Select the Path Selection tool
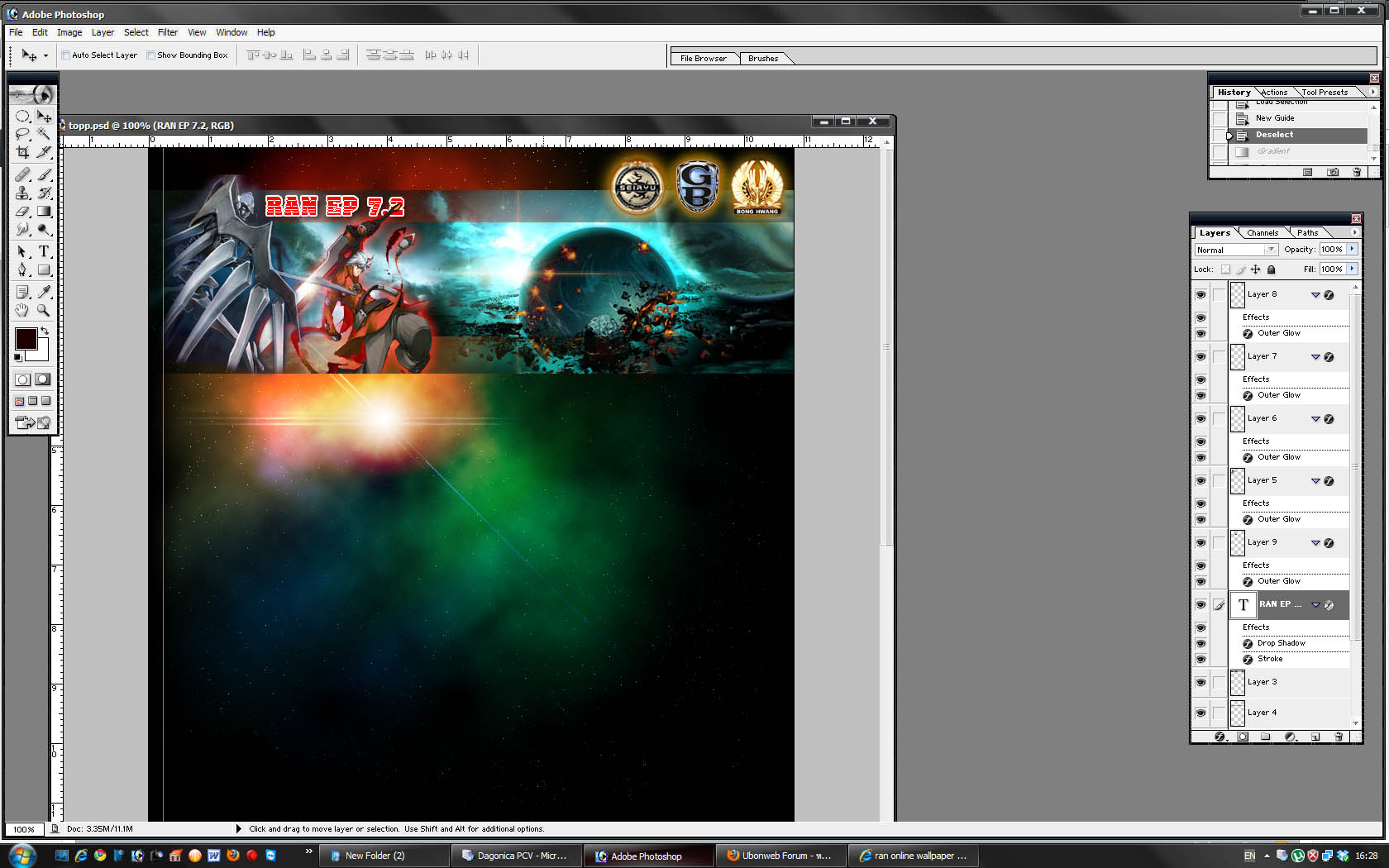 23,251
